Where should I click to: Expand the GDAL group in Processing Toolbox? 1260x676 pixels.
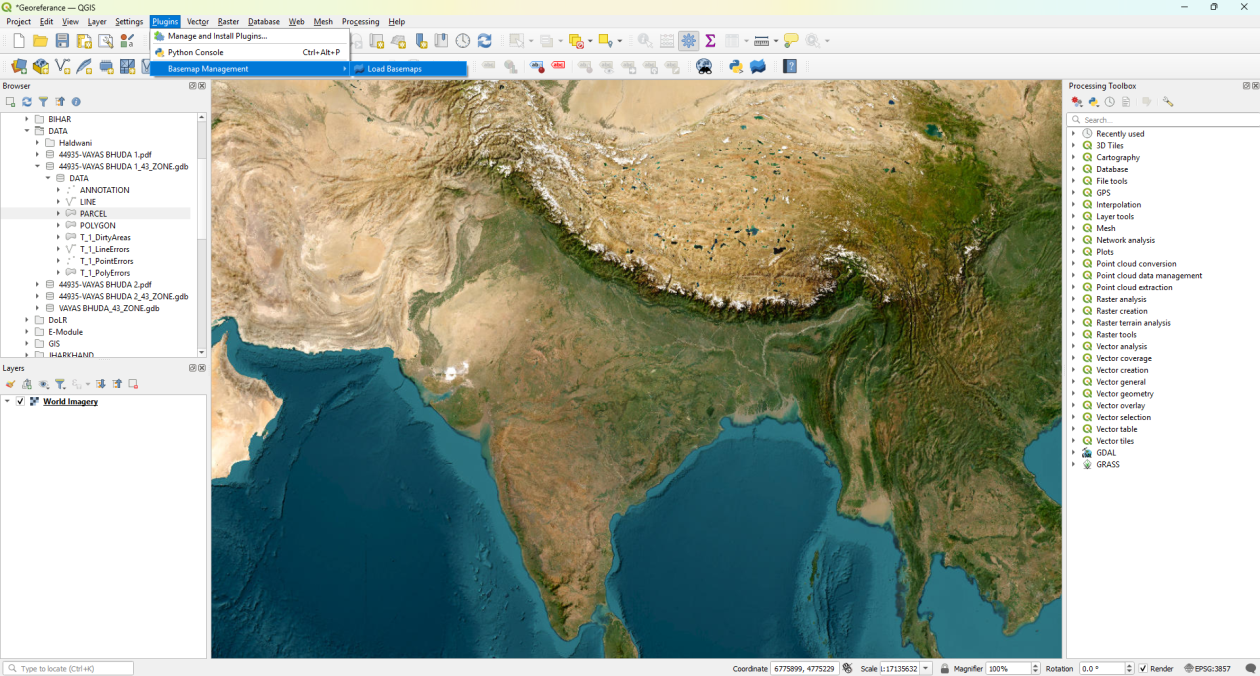(x=1075, y=452)
